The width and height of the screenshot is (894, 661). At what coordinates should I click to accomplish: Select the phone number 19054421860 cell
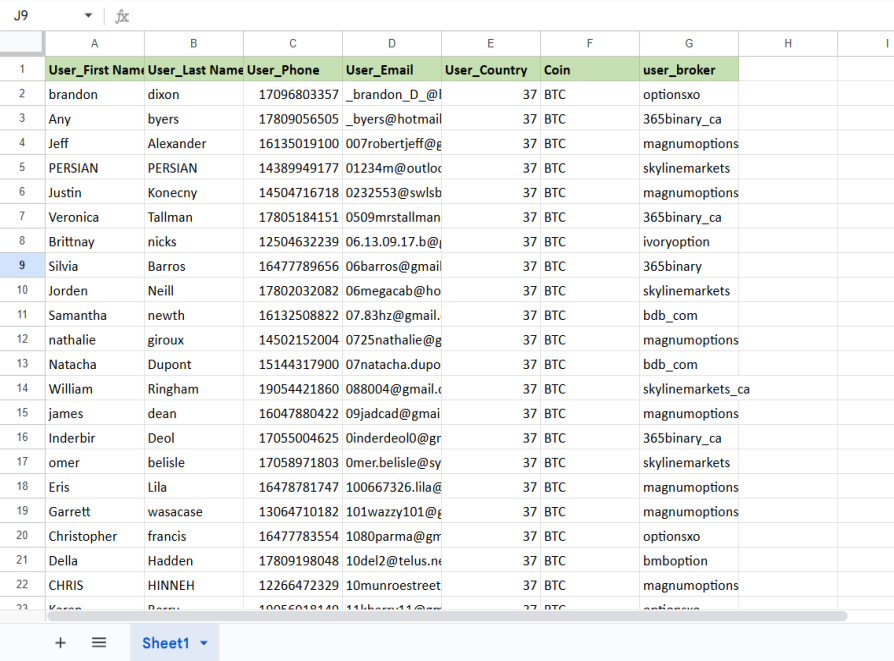[293, 389]
